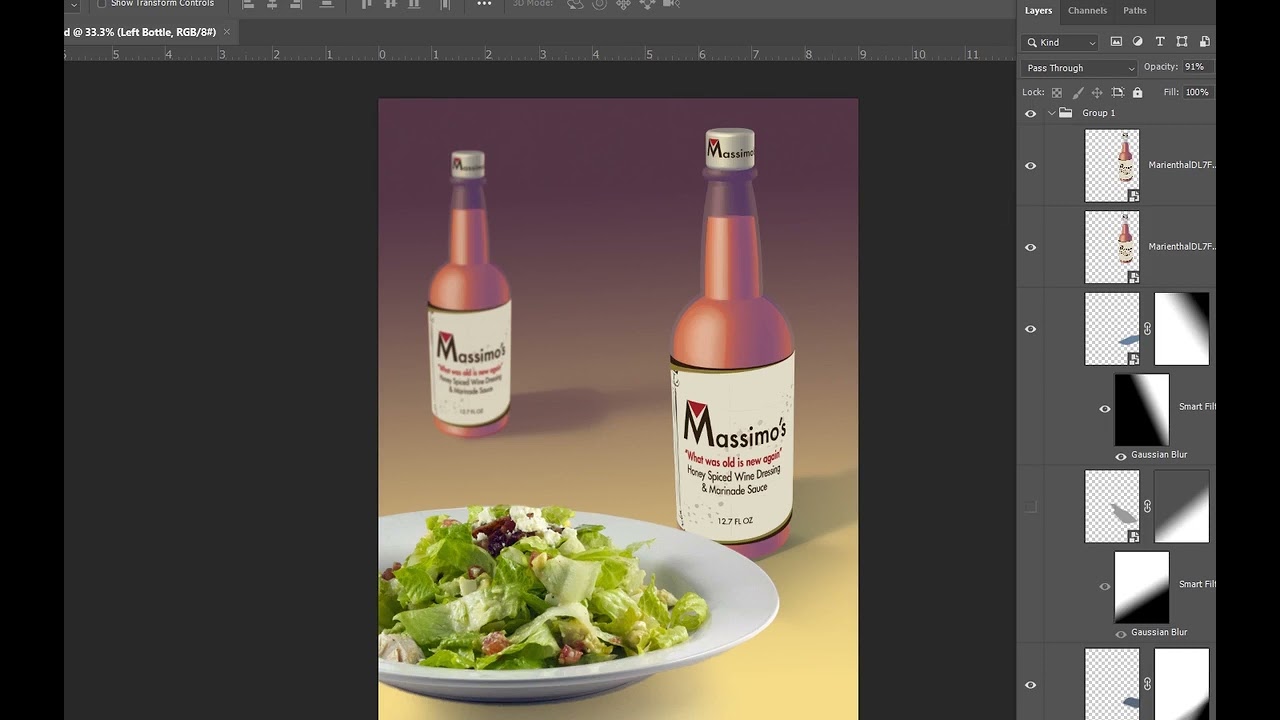Open Pass Through blend mode dropdown
The image size is (1280, 720).
pyautogui.click(x=1080, y=68)
